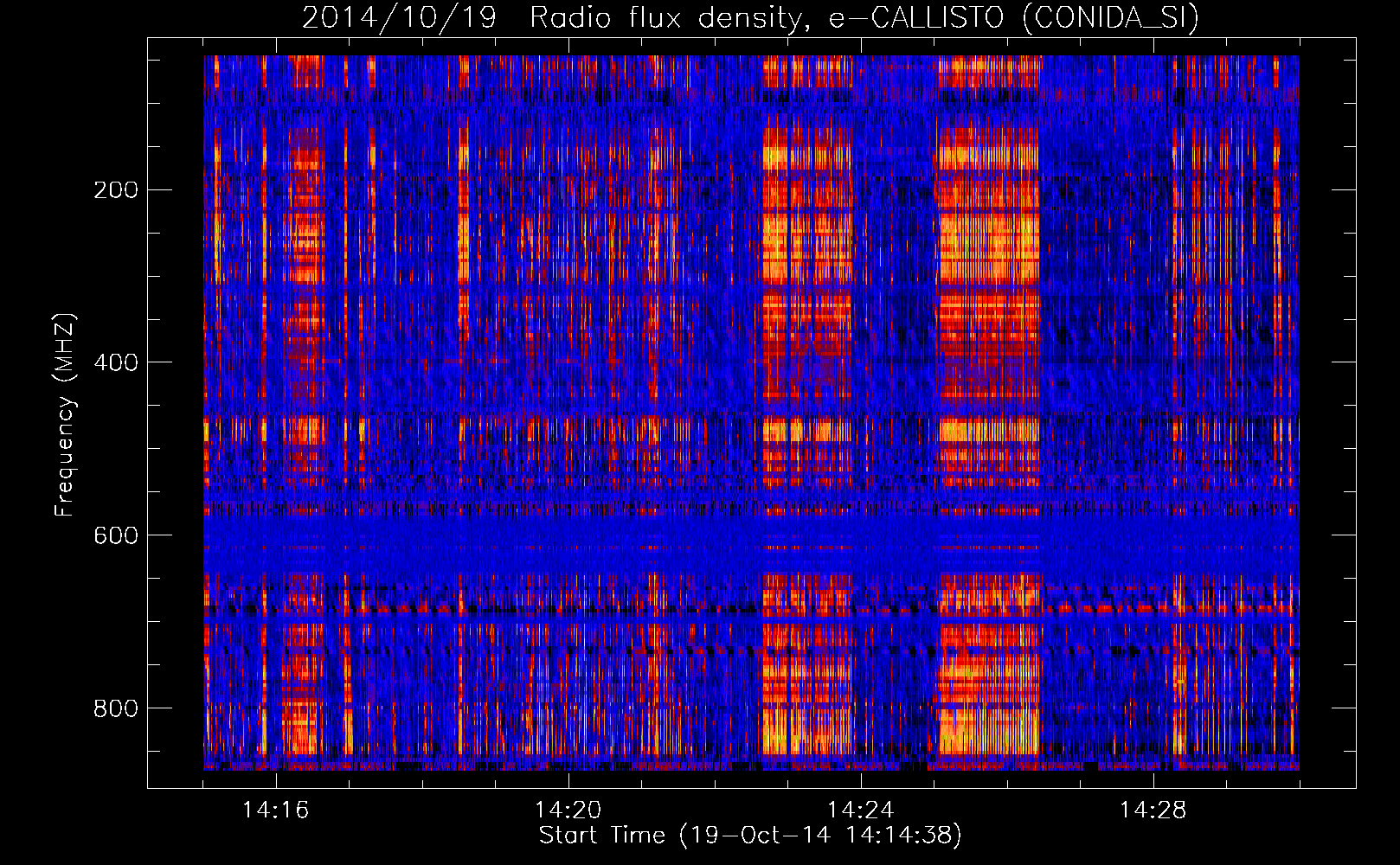Click the '14:24' time tick label
Screen dimensions: 1400x865
click(860, 811)
